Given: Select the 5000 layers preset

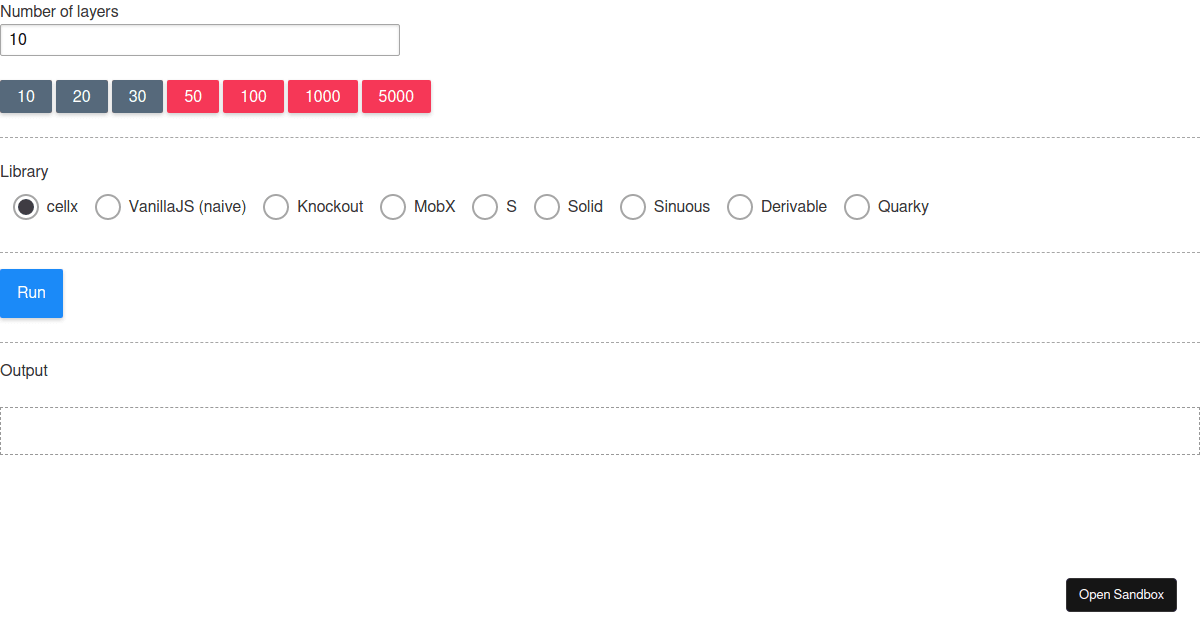Looking at the screenshot, I should tap(396, 96).
